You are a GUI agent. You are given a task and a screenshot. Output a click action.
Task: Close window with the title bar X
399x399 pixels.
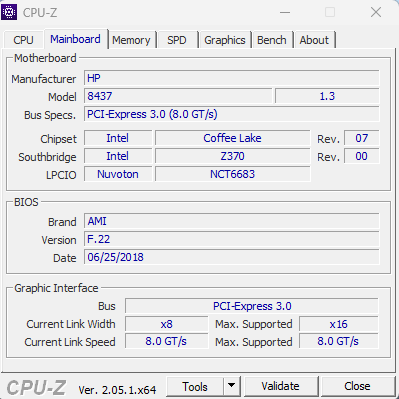point(376,13)
